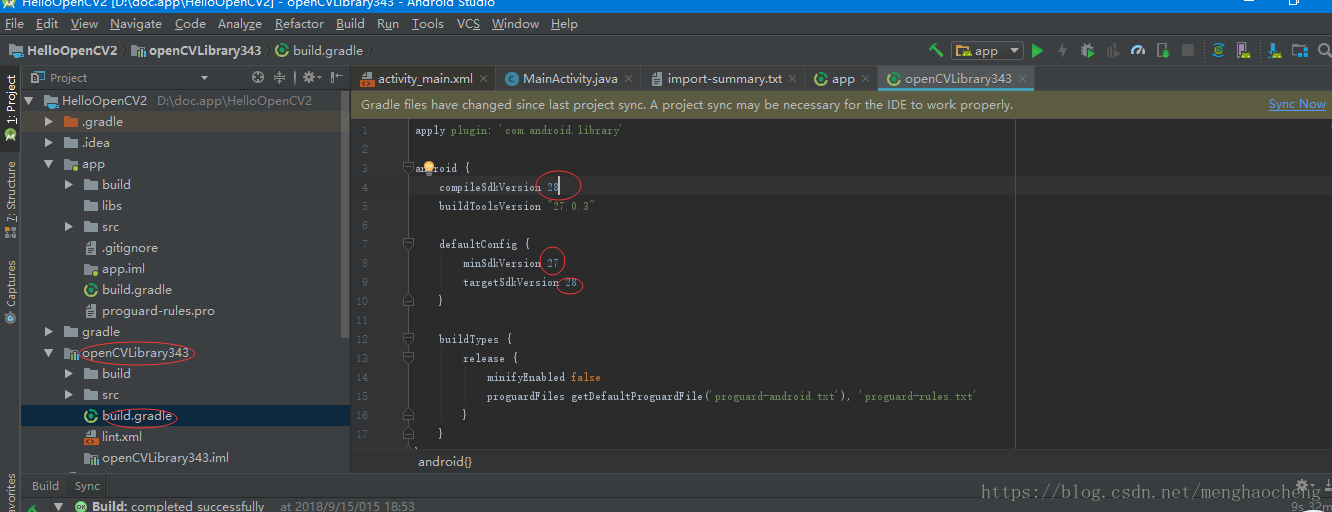This screenshot has width=1332, height=512.
Task: Expand the .idea folder
Action: coord(48,143)
